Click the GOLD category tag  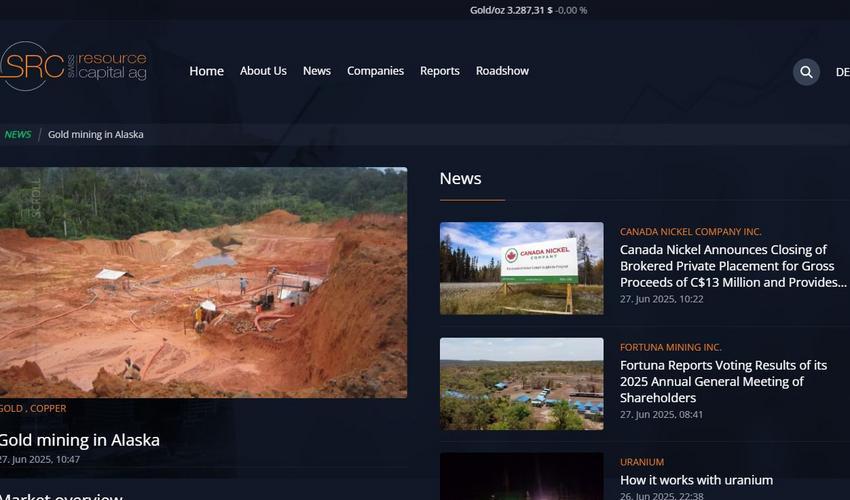11,408
